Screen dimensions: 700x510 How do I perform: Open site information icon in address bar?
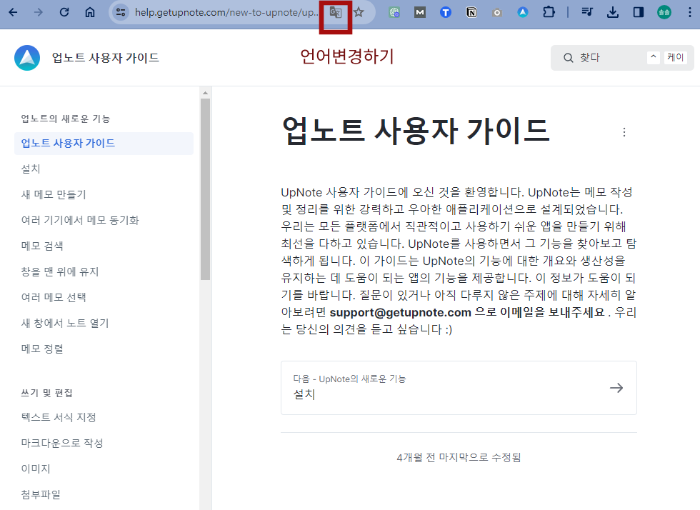pyautogui.click(x=121, y=12)
